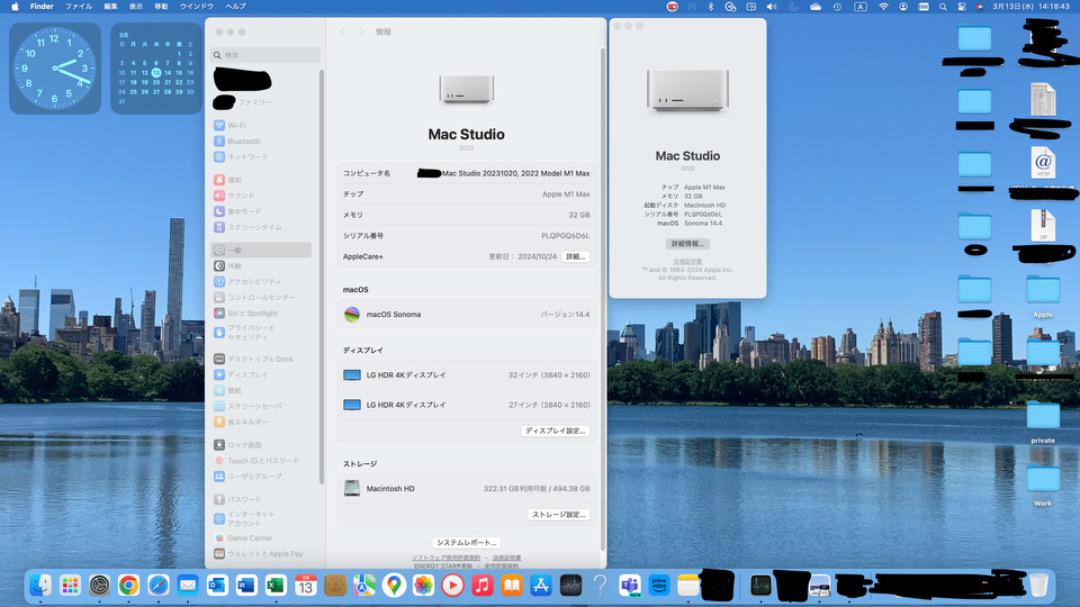Open ストレージ設定 button
Image resolution: width=1080 pixels, height=607 pixels.
(559, 515)
